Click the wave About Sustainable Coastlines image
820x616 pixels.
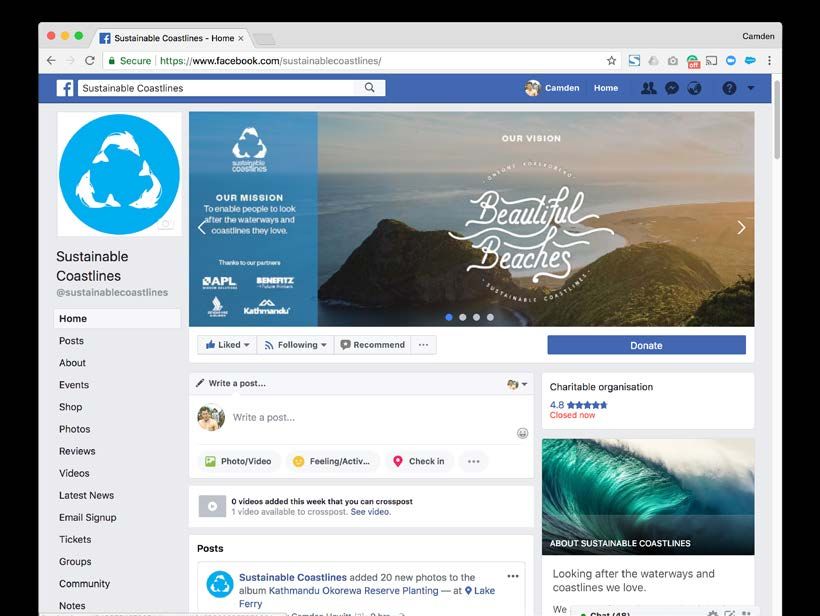tap(648, 497)
